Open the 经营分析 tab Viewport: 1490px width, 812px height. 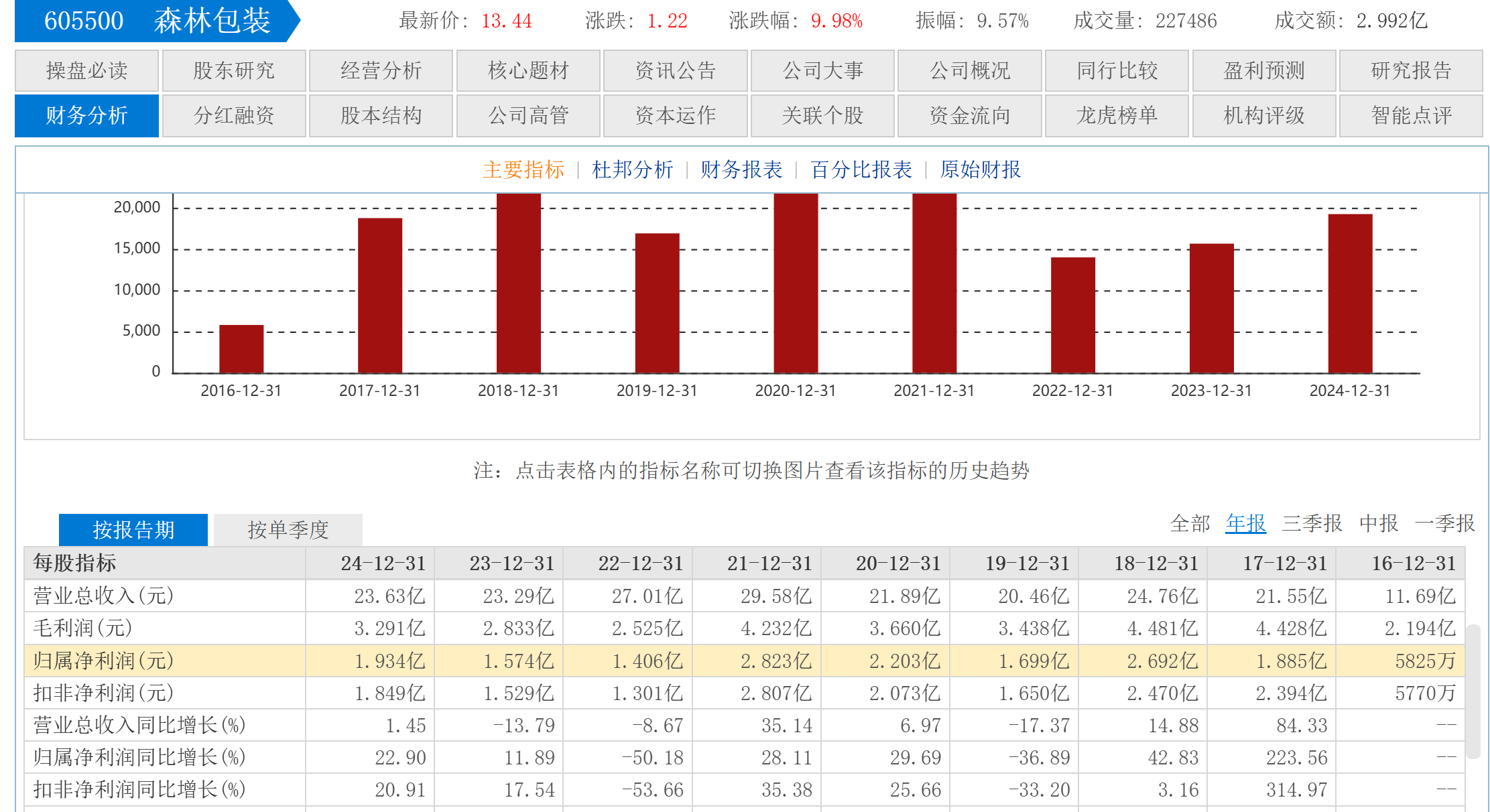[381, 70]
